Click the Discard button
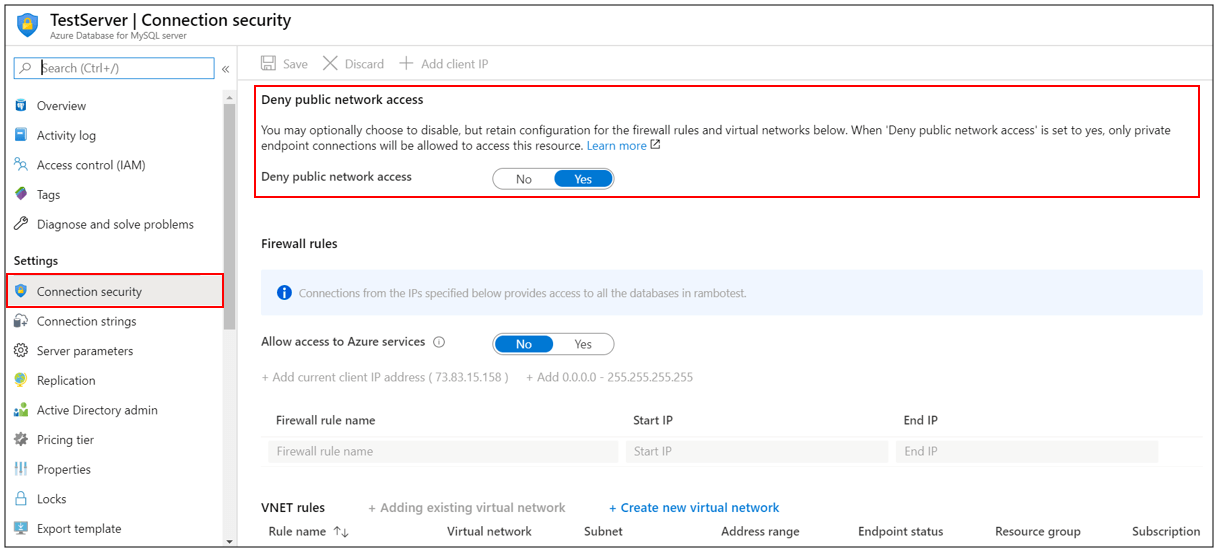Viewport: 1218px width, 552px height. pyautogui.click(x=353, y=63)
